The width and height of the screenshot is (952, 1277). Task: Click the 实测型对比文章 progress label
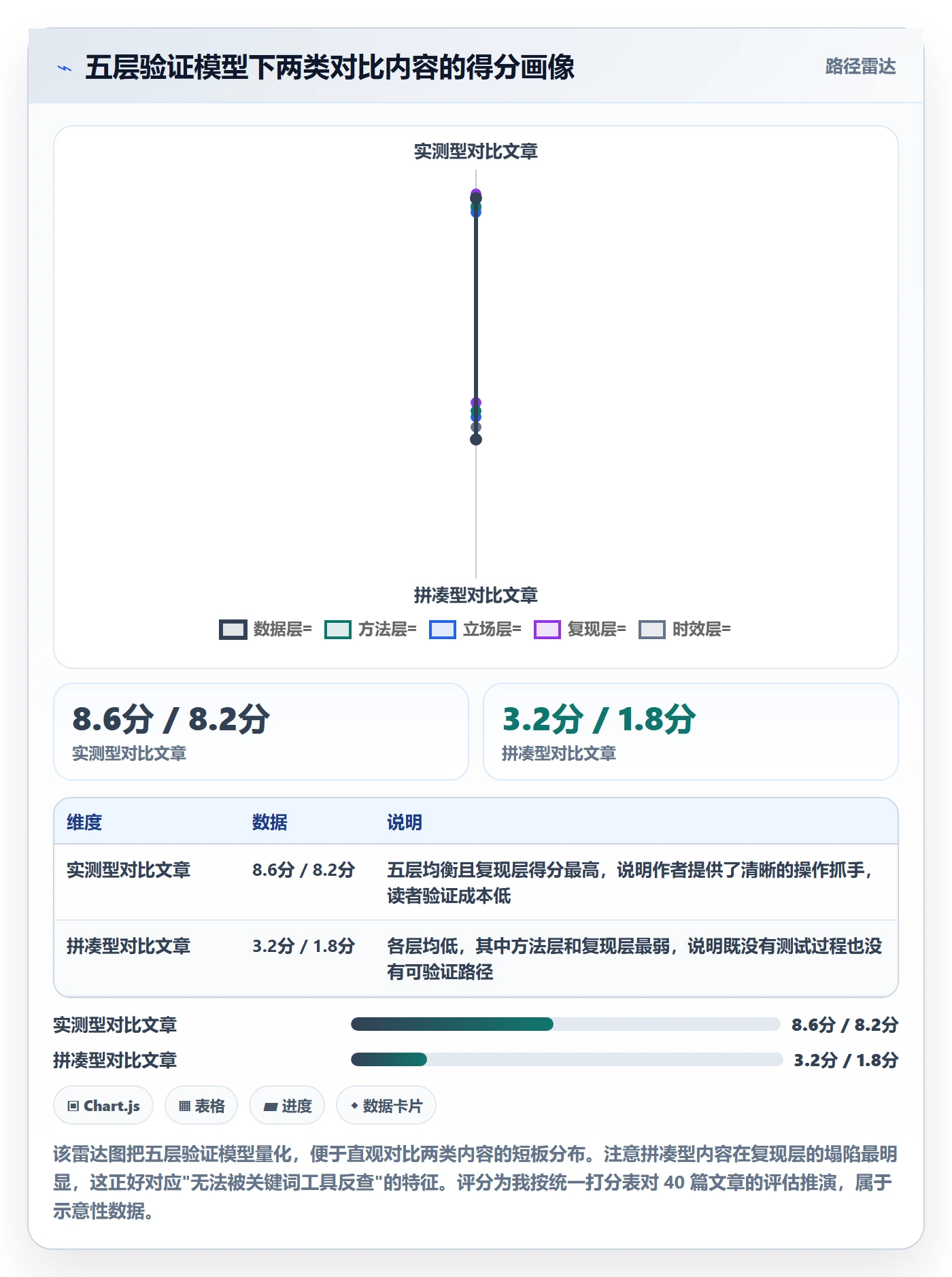[x=115, y=1025]
